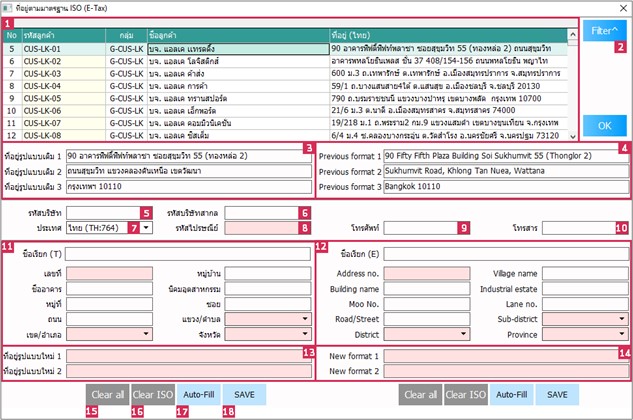Click the Building name input field
Screen dimensions: 633x420
tap(427, 289)
